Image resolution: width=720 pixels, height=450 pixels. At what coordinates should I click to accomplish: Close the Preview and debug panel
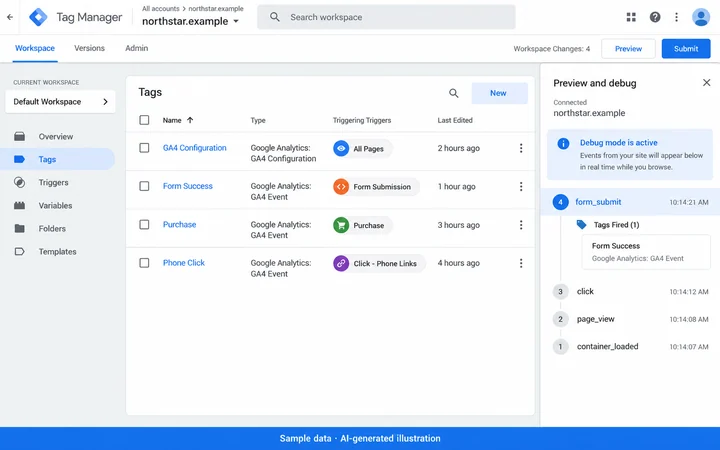[x=706, y=83]
